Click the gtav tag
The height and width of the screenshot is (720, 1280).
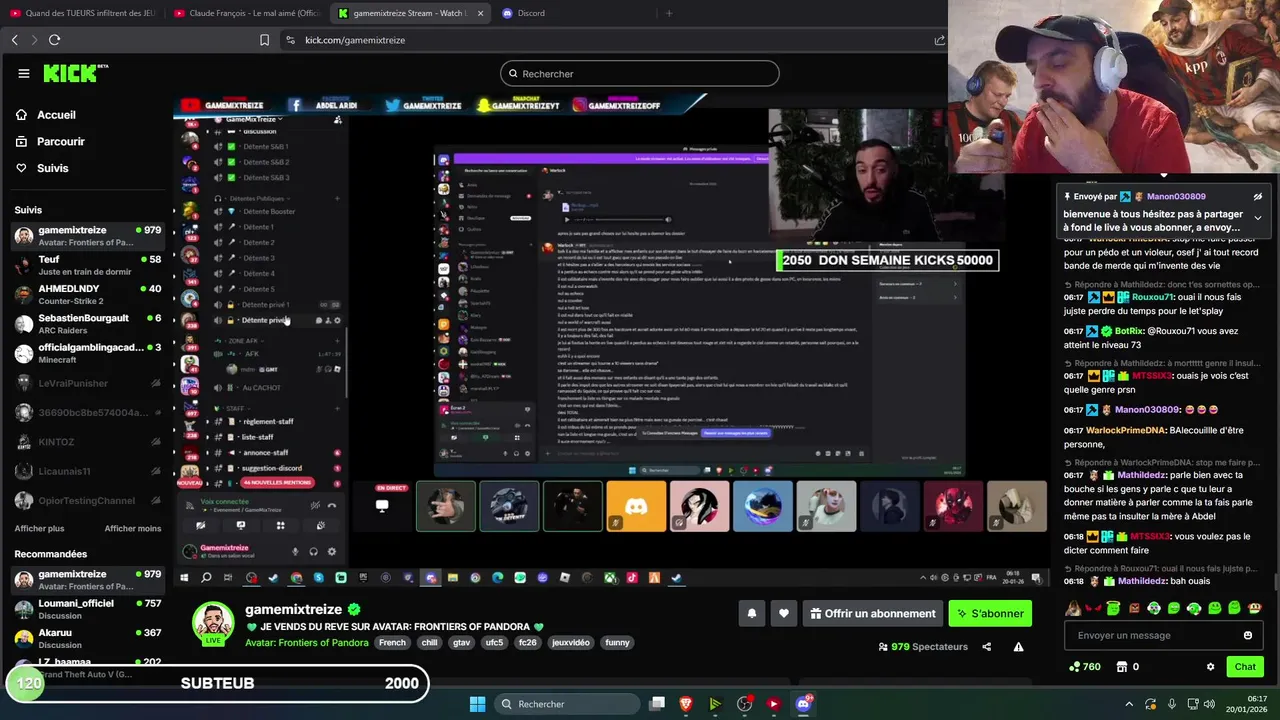460,643
